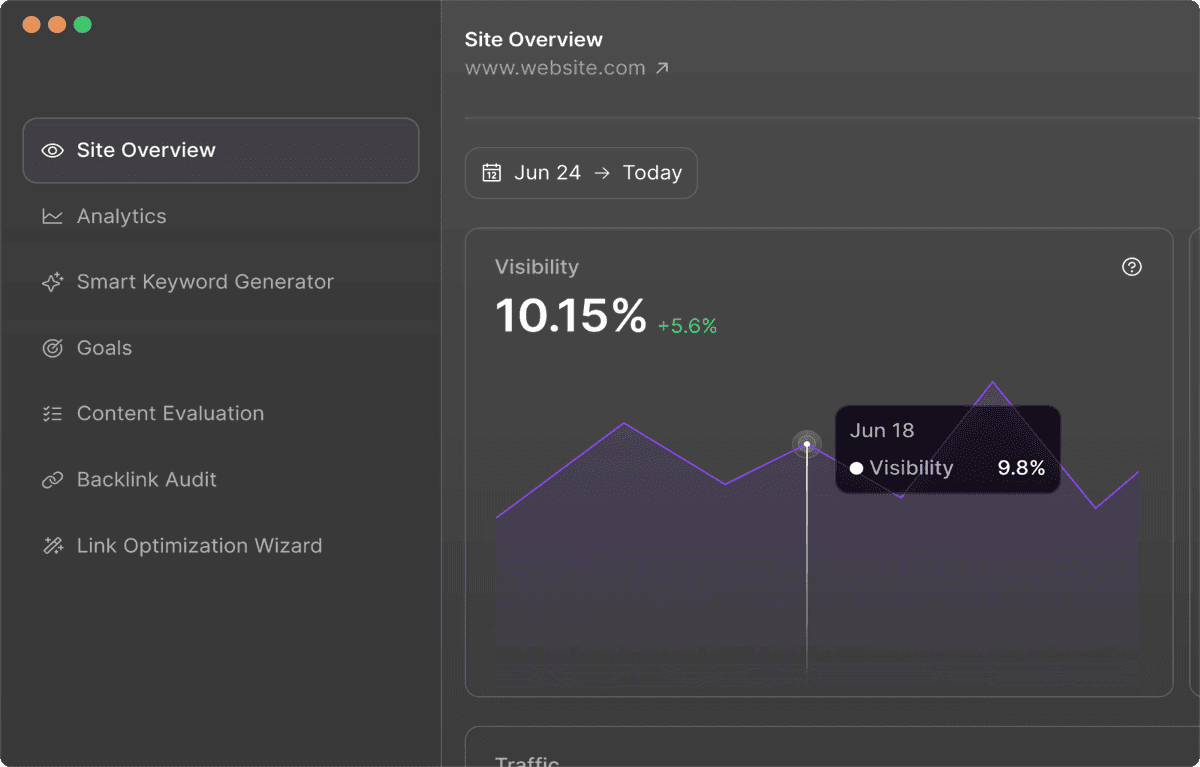Image resolution: width=1200 pixels, height=767 pixels.
Task: Open the Jun 24 to Today date range picker
Action: pyautogui.click(x=581, y=173)
